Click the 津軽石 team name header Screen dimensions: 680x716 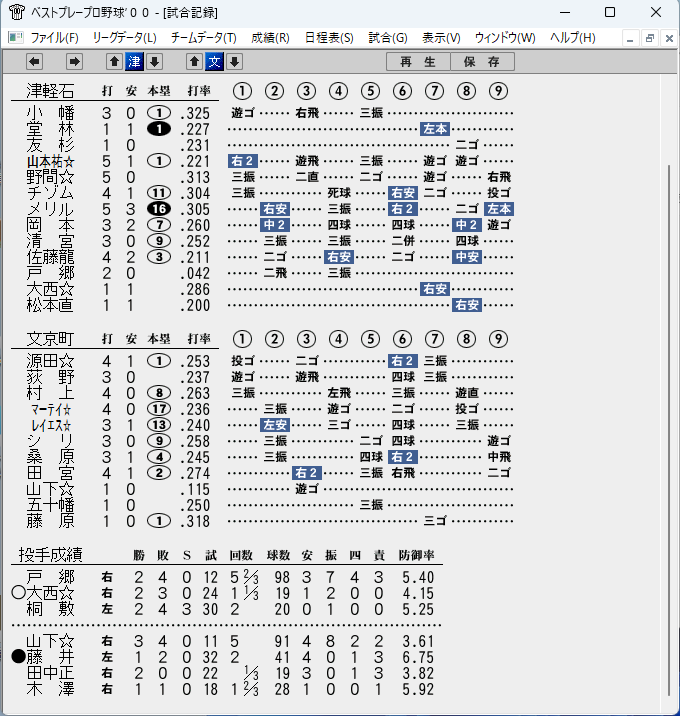click(x=50, y=90)
